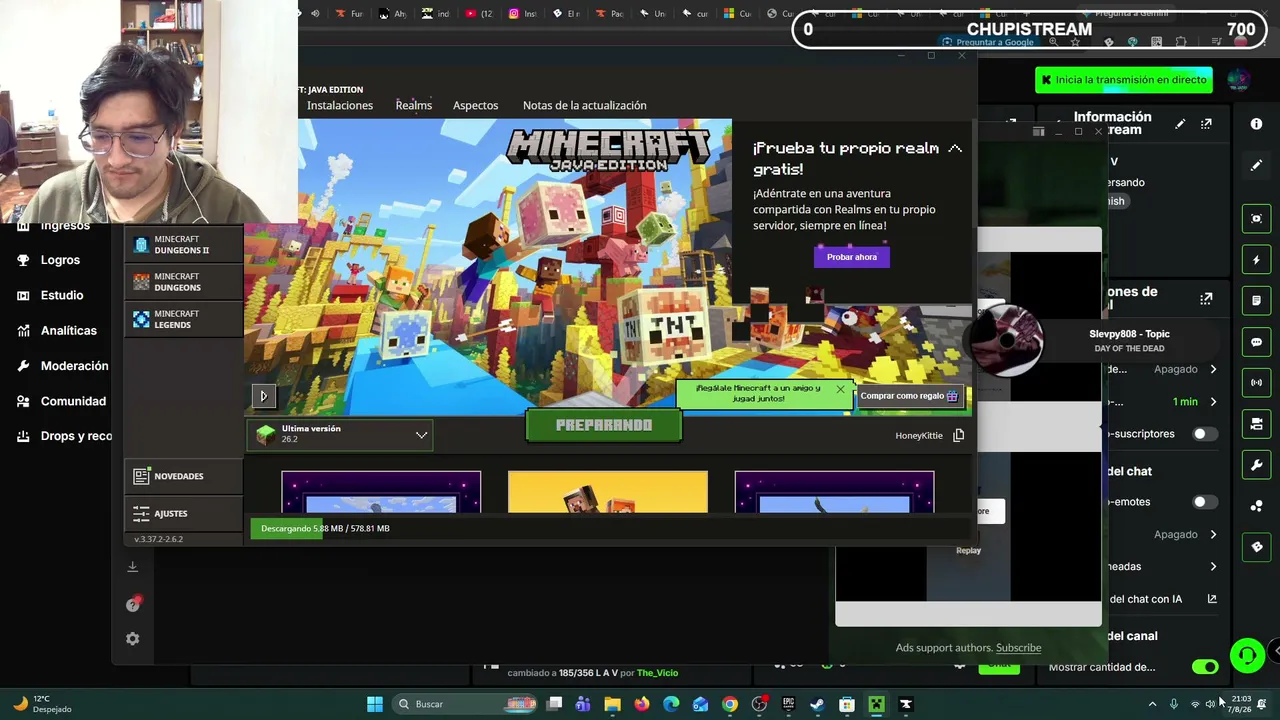Select Minecraft Legends game entry
The width and height of the screenshot is (1280, 720).
(183, 319)
